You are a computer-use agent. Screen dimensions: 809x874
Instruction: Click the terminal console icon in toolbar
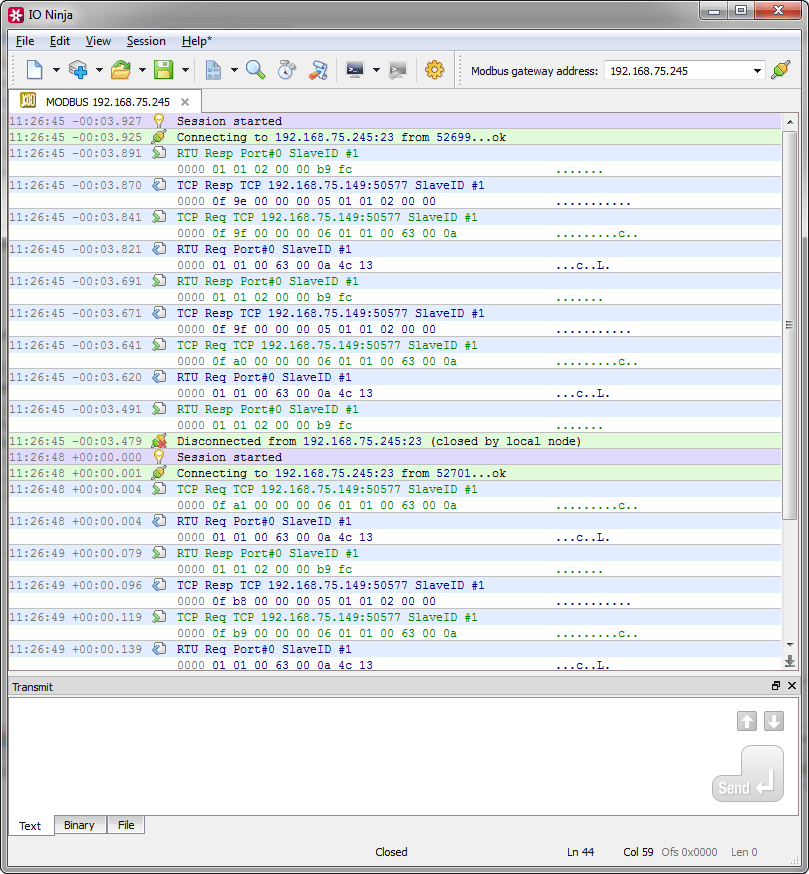point(354,70)
